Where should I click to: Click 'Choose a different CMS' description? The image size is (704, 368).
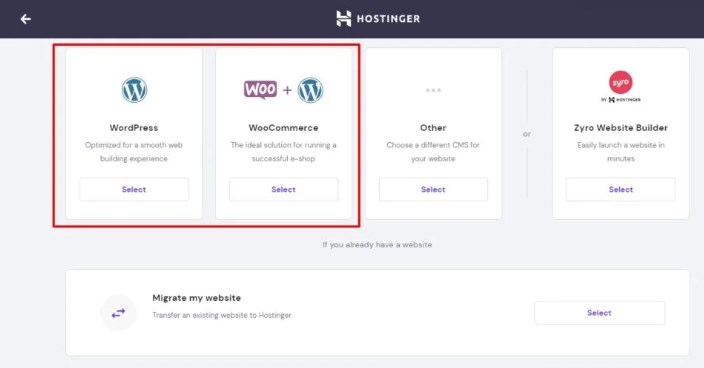[433, 152]
